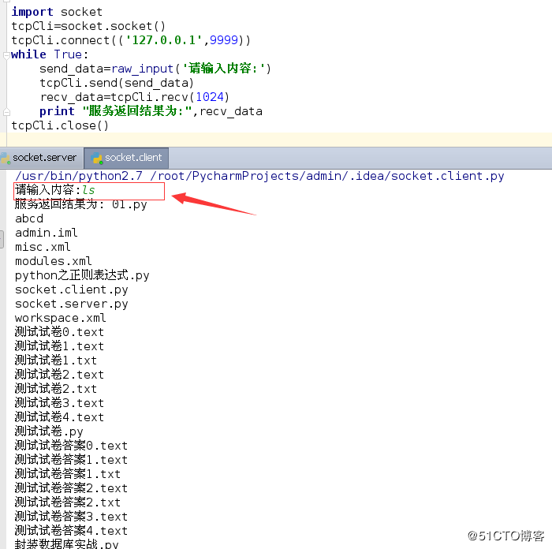This screenshot has height=549, width=552.
Task: Click the modules.xml output line
Action: pyautogui.click(x=53, y=261)
